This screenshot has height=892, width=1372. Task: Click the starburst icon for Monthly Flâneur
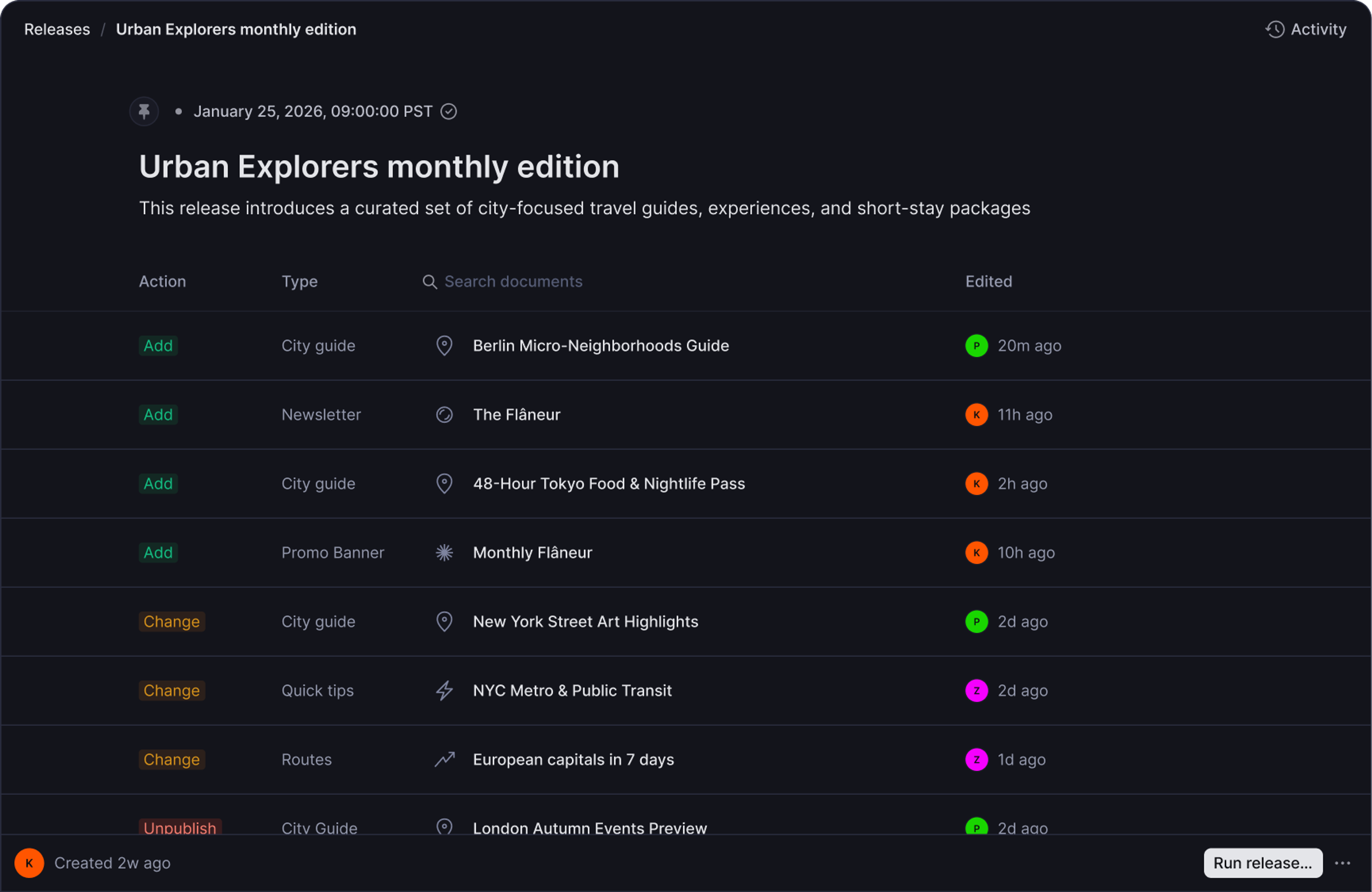point(444,553)
